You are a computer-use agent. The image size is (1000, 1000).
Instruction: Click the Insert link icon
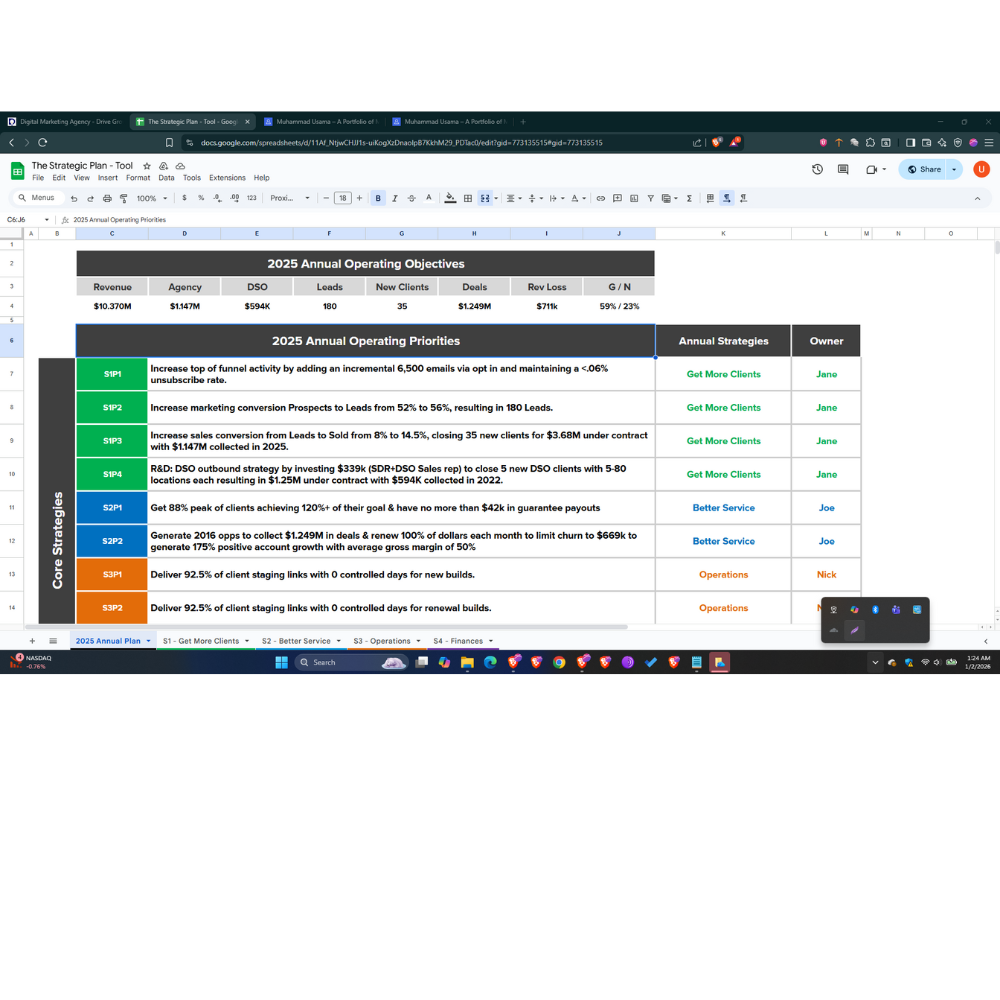coord(601,198)
